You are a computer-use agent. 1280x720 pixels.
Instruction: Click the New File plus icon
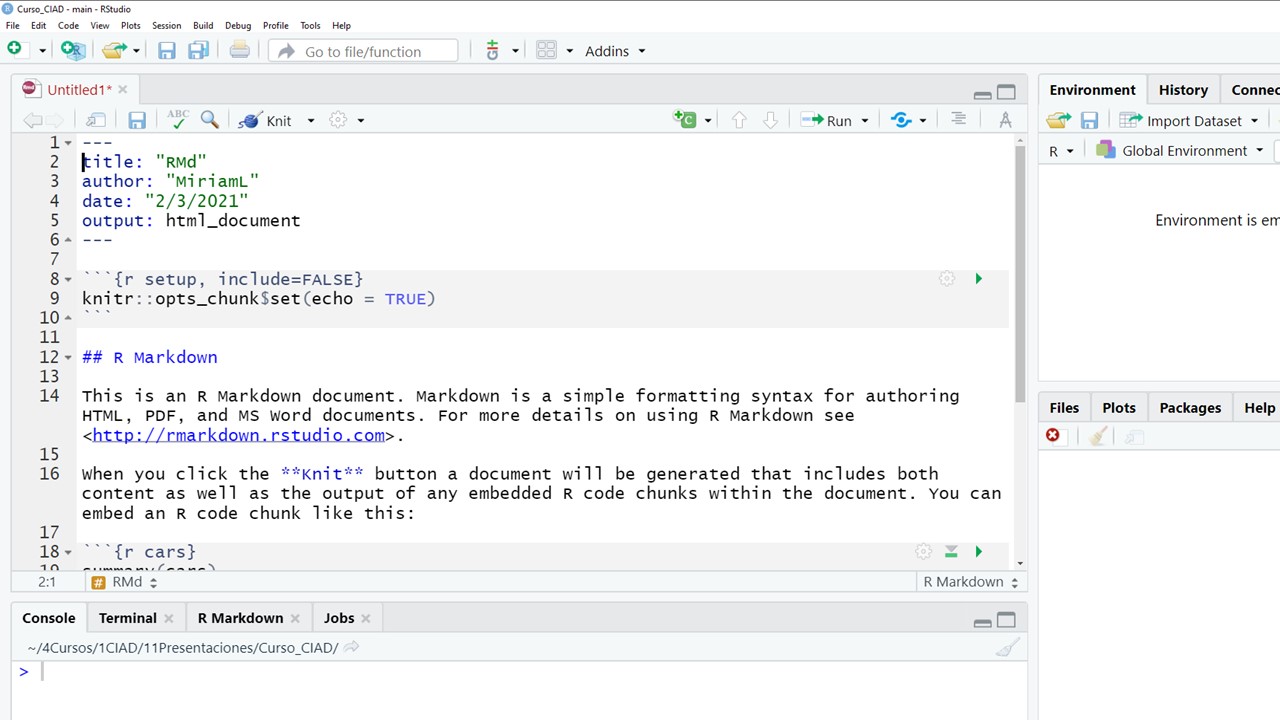[14, 49]
